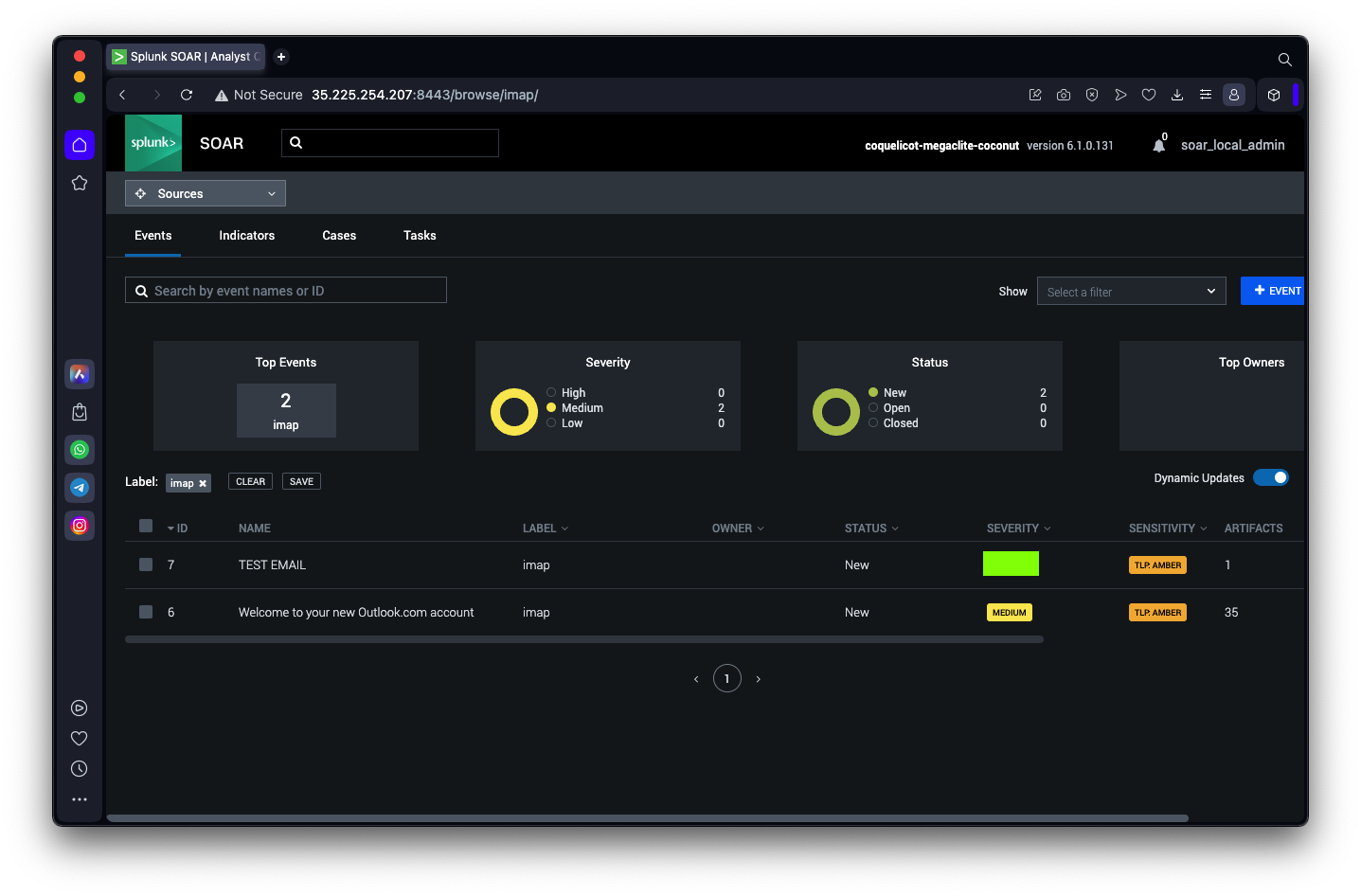Click the Search by event names field

[286, 291]
